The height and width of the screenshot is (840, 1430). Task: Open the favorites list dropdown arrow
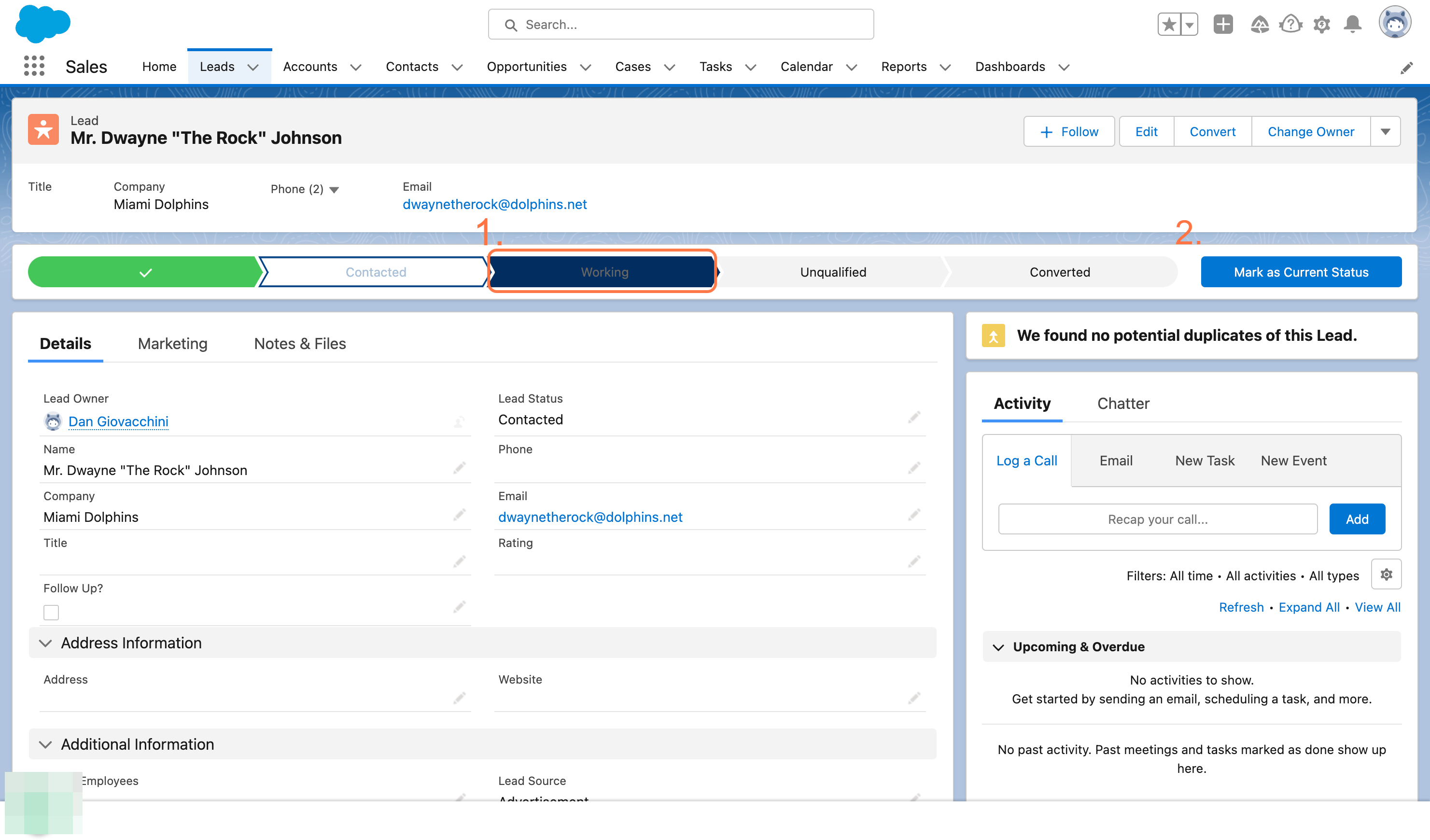coord(1190,25)
